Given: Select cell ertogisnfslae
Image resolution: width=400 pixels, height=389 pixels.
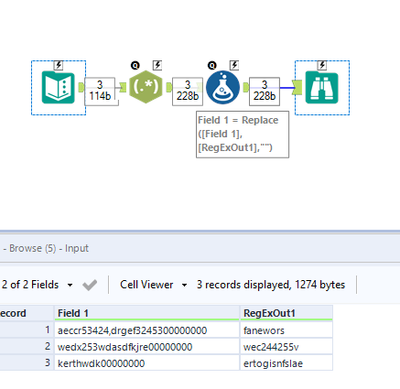Looking at the screenshot, I should click(x=286, y=363).
